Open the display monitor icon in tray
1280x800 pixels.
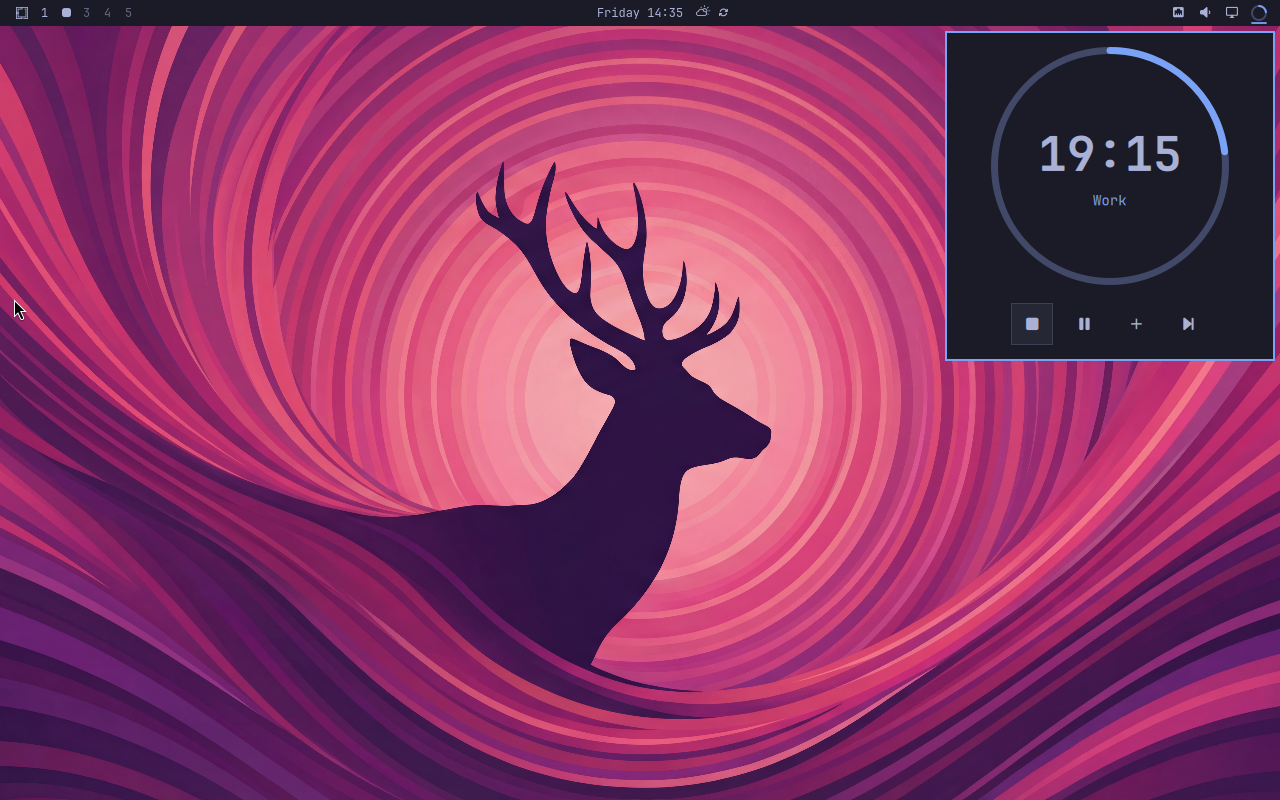coord(1232,13)
